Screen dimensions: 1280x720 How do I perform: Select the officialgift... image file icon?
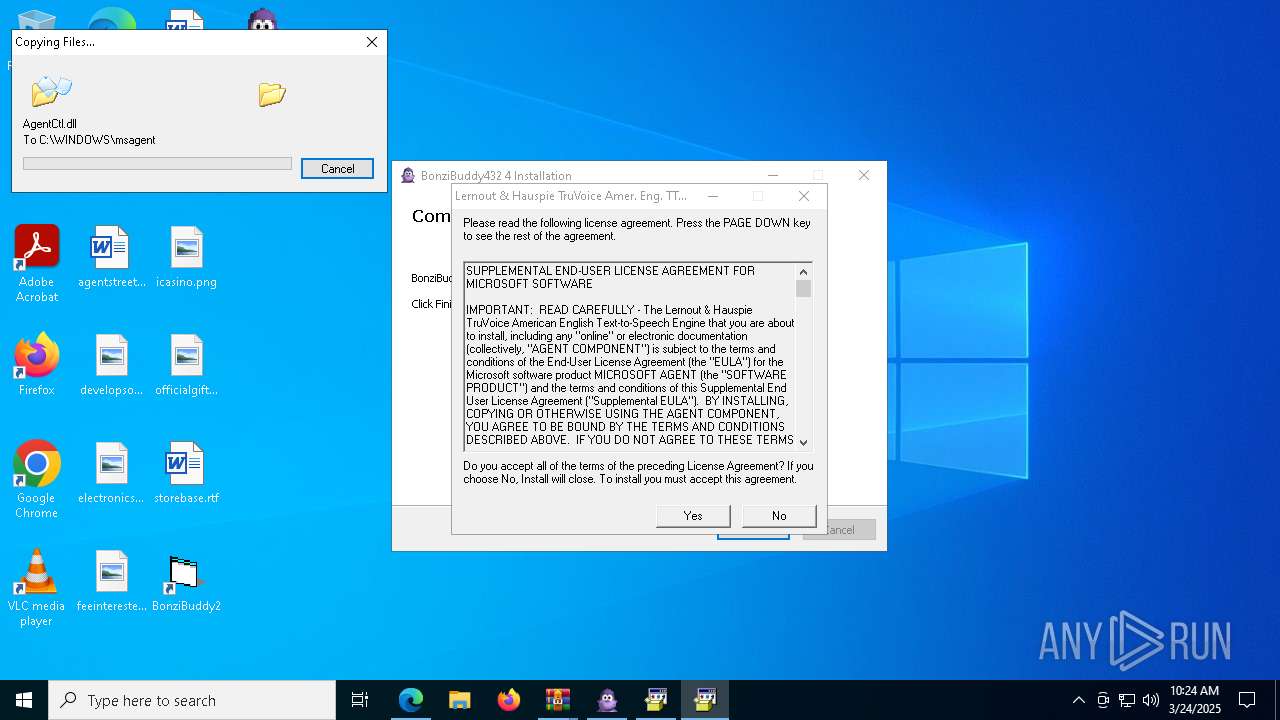pyautogui.click(x=186, y=365)
